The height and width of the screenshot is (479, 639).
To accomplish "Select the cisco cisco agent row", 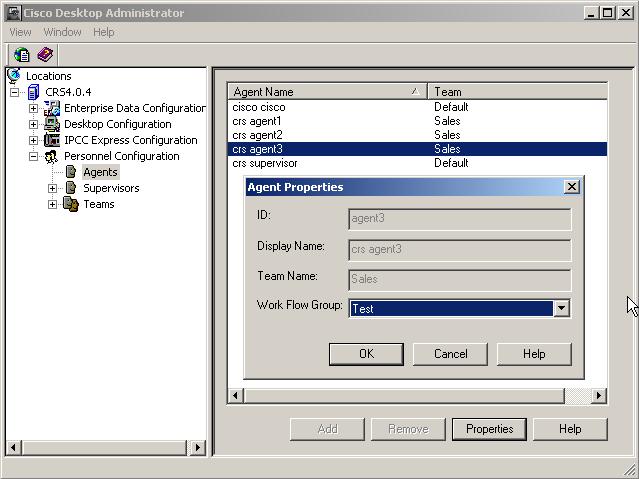I will click(x=417, y=107).
